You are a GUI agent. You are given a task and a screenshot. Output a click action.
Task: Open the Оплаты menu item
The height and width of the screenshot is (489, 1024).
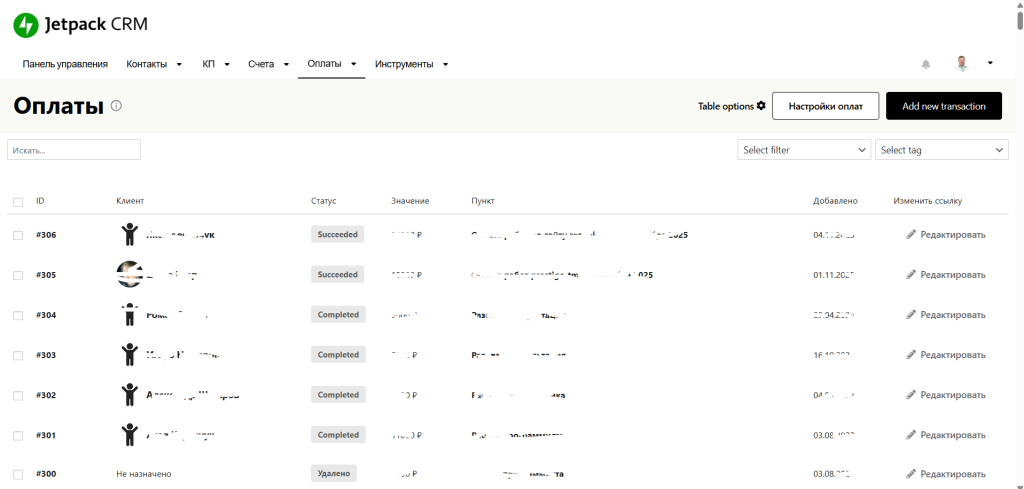click(x=324, y=64)
